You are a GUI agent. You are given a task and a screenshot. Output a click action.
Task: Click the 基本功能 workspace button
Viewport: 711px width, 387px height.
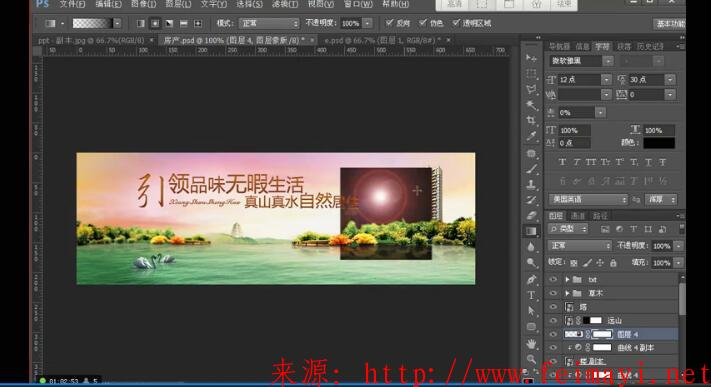click(670, 24)
